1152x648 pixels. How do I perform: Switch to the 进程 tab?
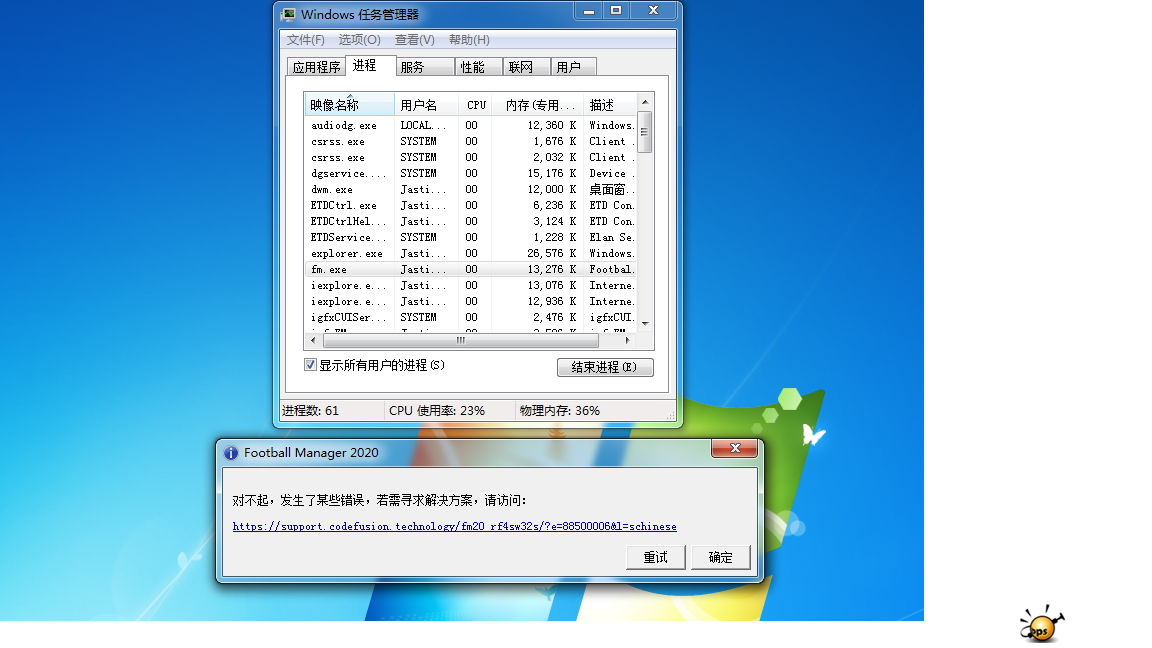tap(370, 65)
